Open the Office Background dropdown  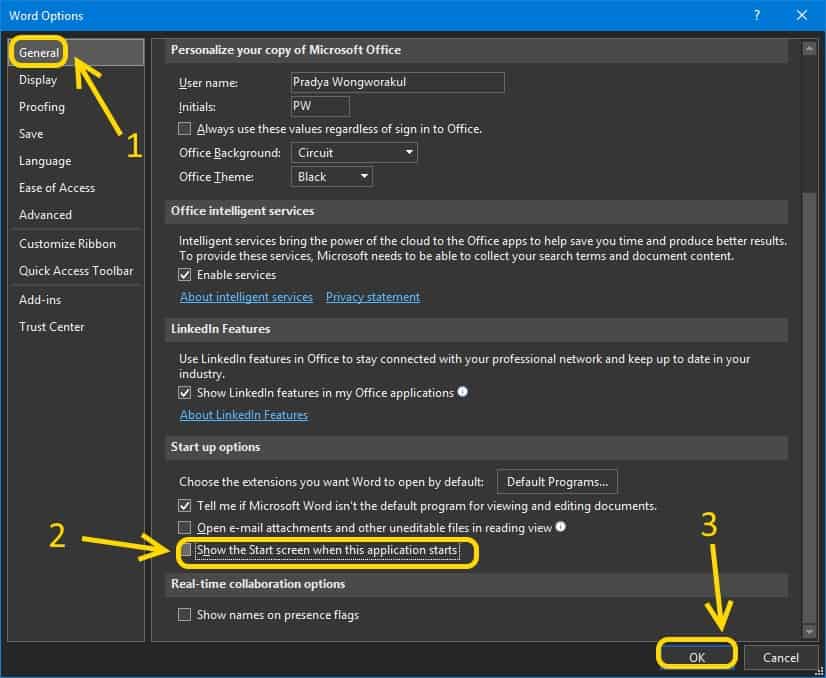[355, 153]
